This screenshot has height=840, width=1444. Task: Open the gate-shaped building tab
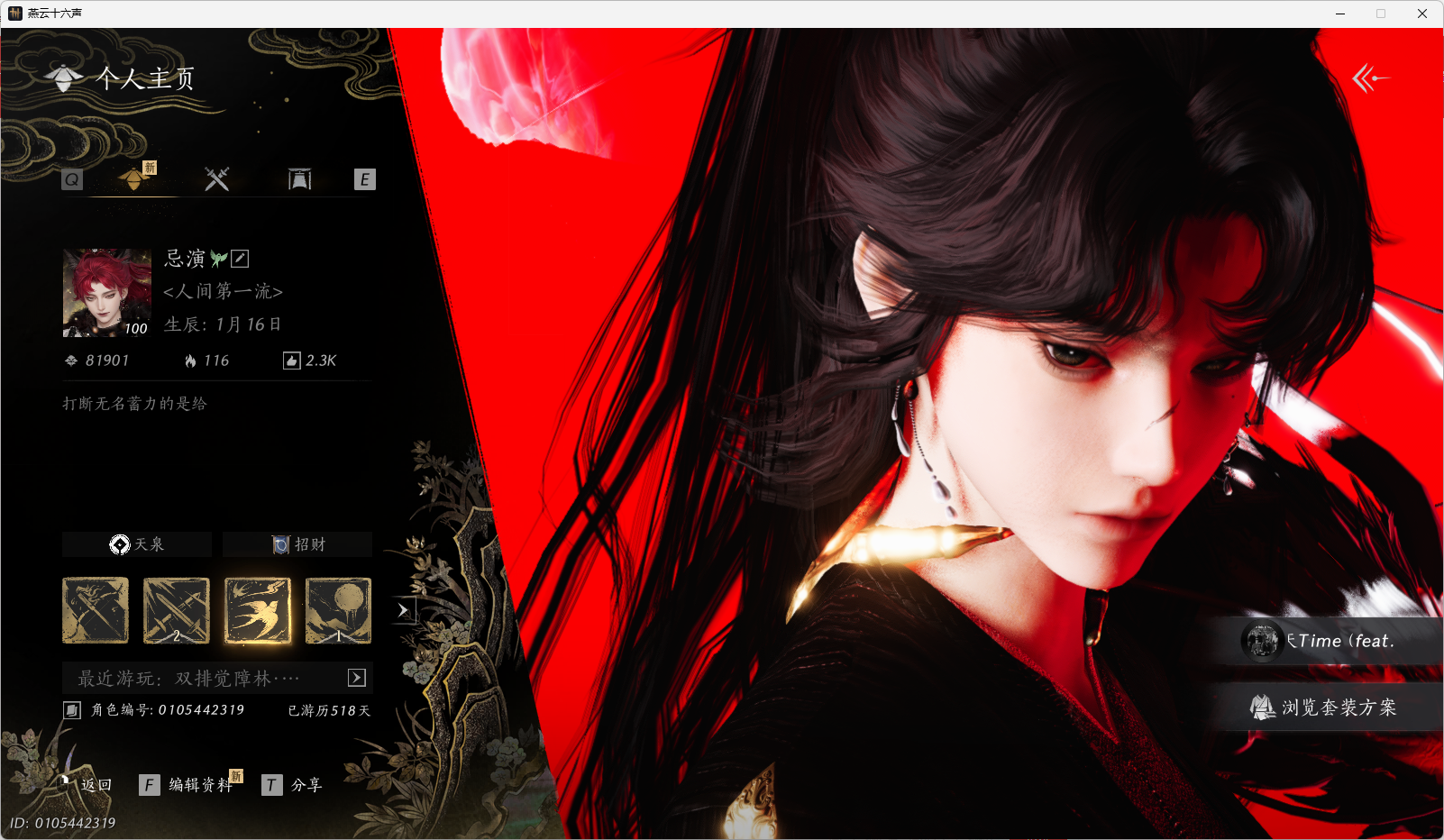pyautogui.click(x=300, y=178)
